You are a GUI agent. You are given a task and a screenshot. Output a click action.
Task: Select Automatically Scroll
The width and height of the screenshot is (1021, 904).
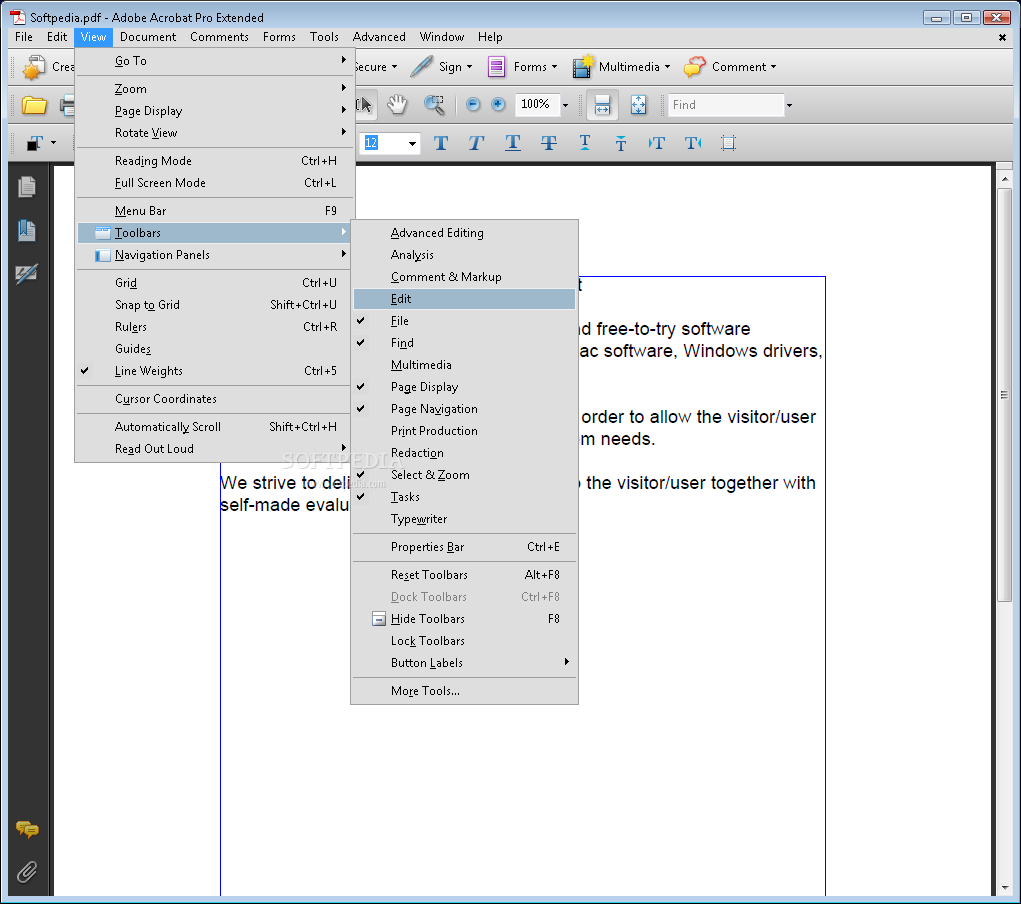215,427
